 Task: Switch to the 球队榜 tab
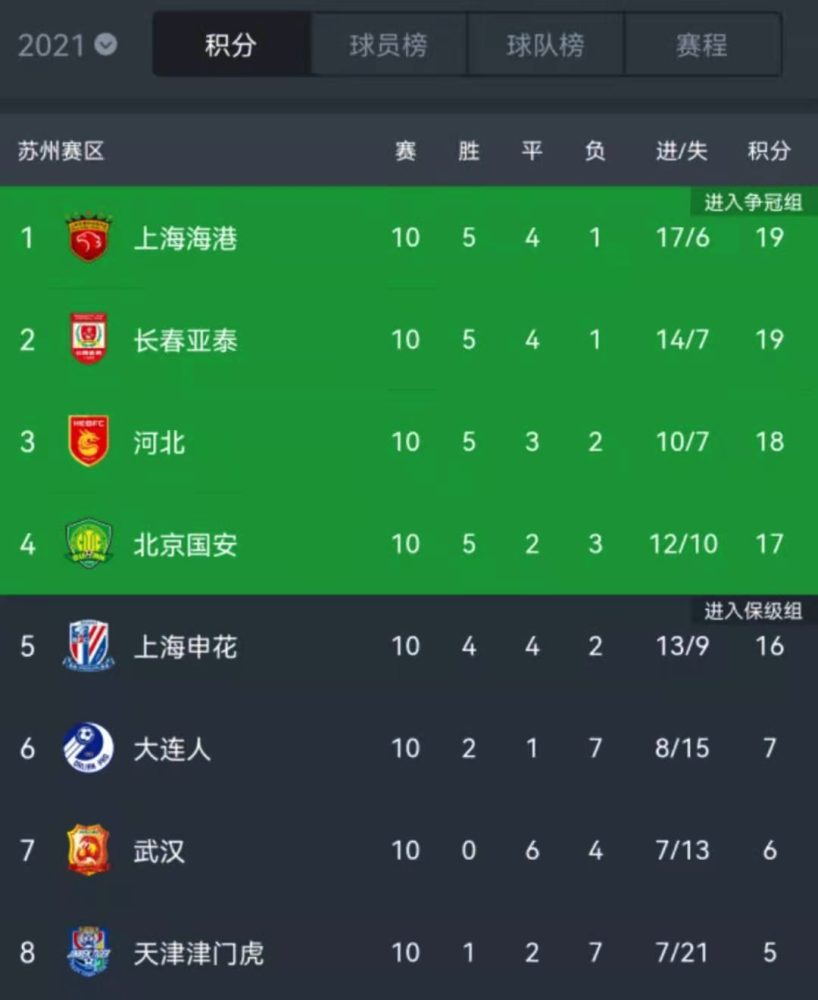pyautogui.click(x=545, y=45)
